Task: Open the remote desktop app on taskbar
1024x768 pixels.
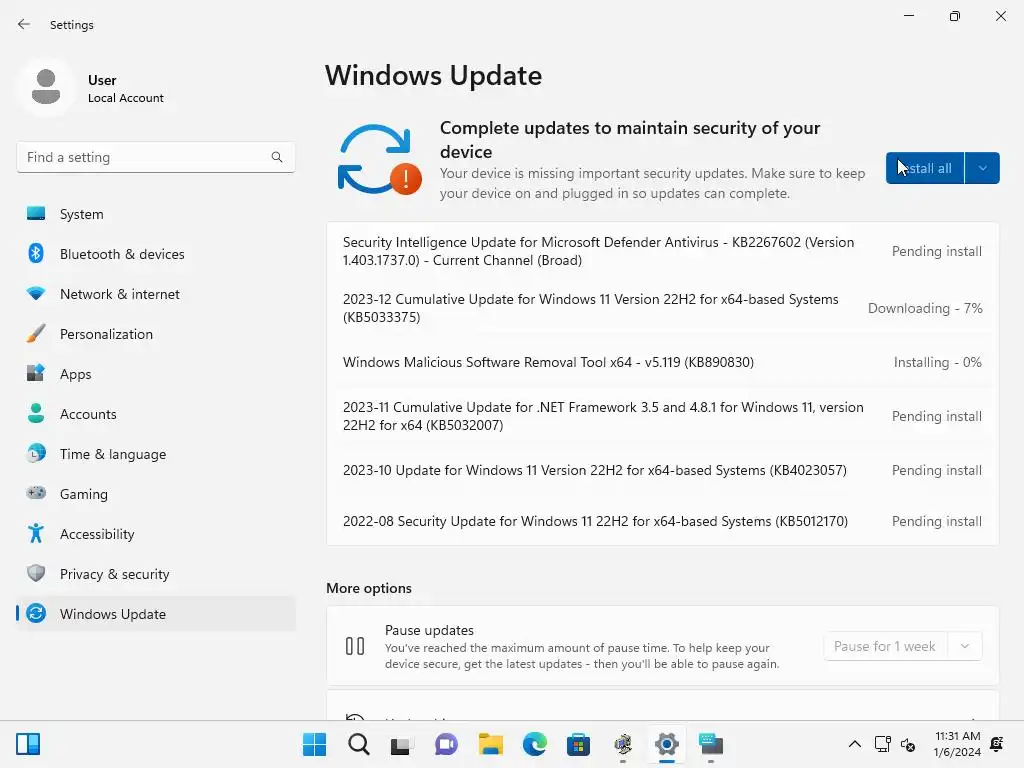Action: [x=711, y=744]
